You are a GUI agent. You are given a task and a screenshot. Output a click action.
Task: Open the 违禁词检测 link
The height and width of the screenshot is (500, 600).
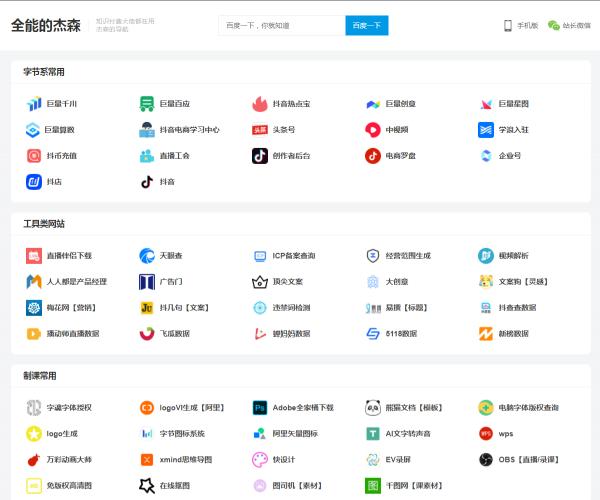(x=291, y=308)
